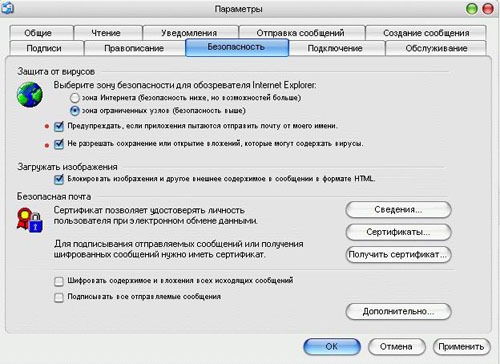Select the зона Интернета radio button

pos(75,98)
